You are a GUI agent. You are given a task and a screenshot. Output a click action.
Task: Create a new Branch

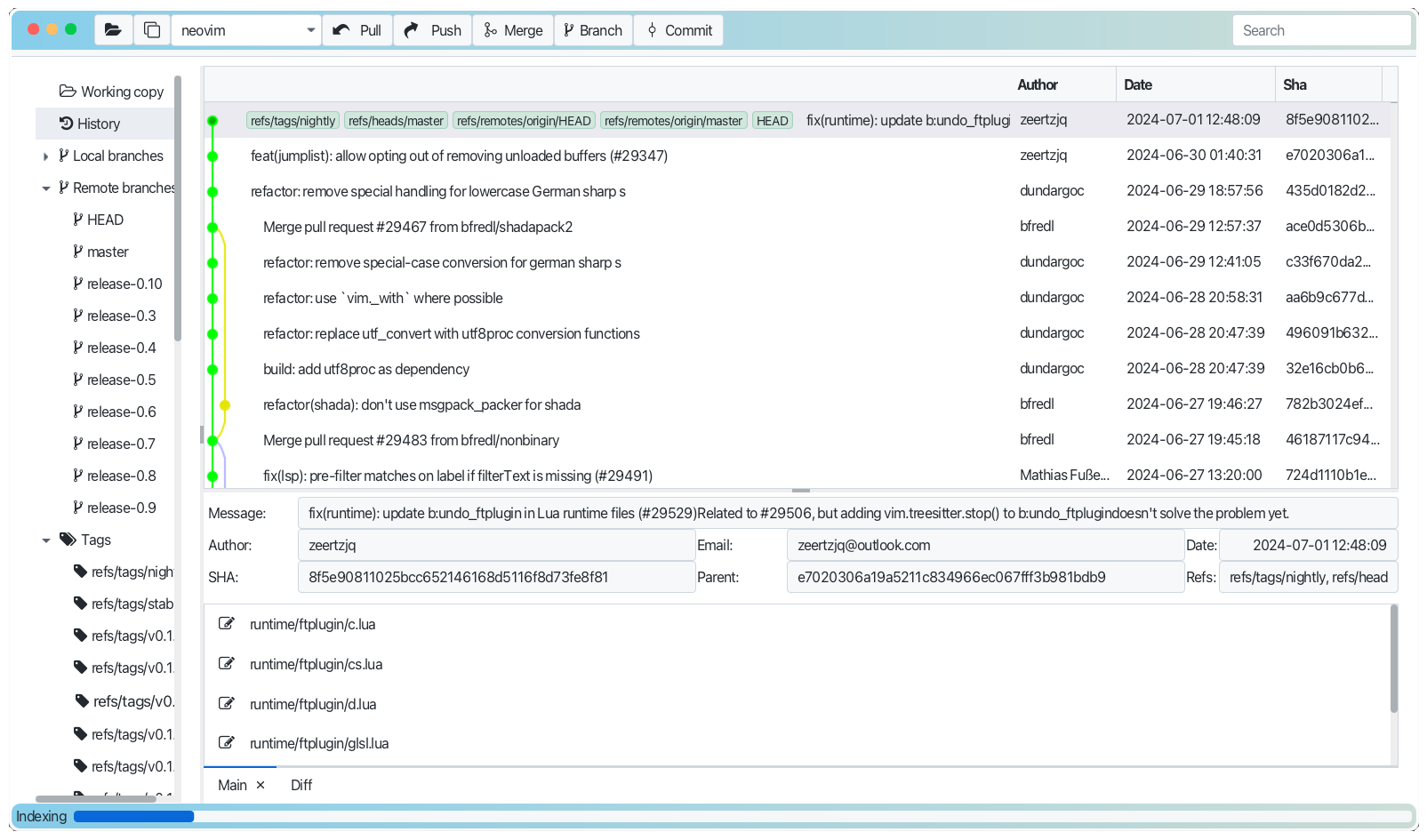coord(593,30)
